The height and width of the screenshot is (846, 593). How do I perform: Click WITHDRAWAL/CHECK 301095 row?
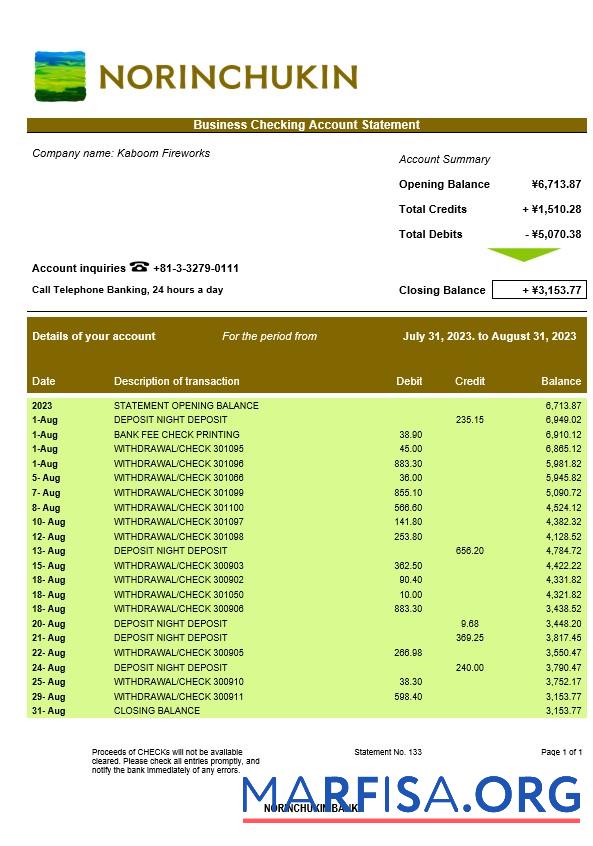(306, 448)
